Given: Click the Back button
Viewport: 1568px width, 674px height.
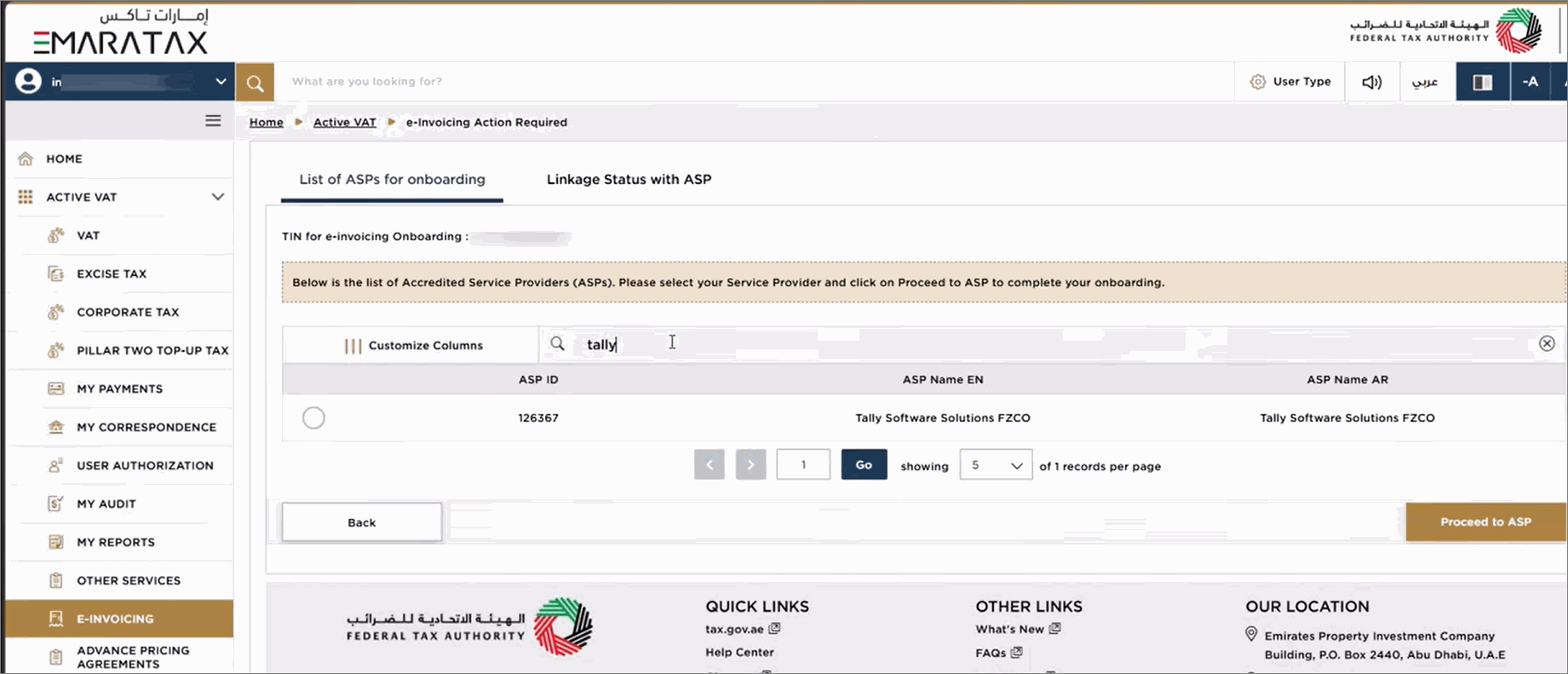Looking at the screenshot, I should 362,522.
